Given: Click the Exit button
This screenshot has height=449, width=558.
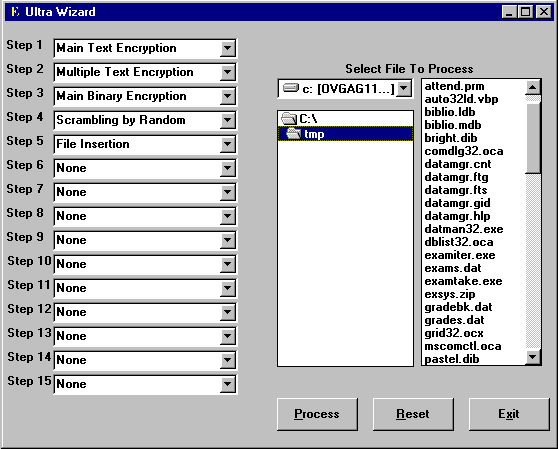Looking at the screenshot, I should (x=509, y=414).
